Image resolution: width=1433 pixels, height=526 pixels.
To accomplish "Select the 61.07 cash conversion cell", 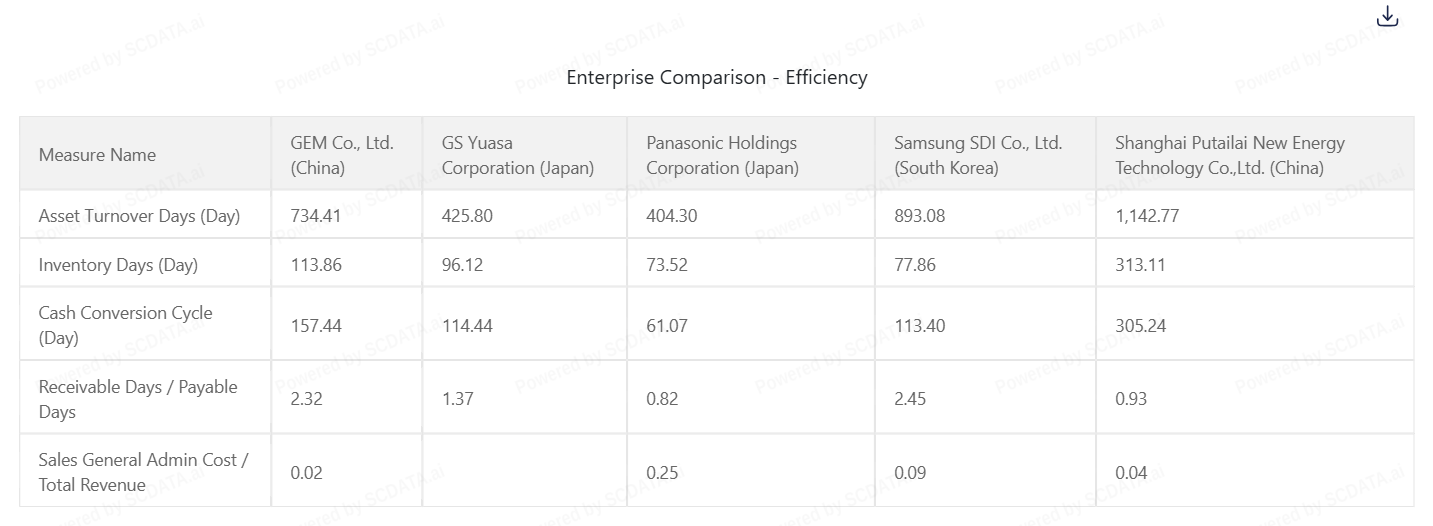I will 666,326.
